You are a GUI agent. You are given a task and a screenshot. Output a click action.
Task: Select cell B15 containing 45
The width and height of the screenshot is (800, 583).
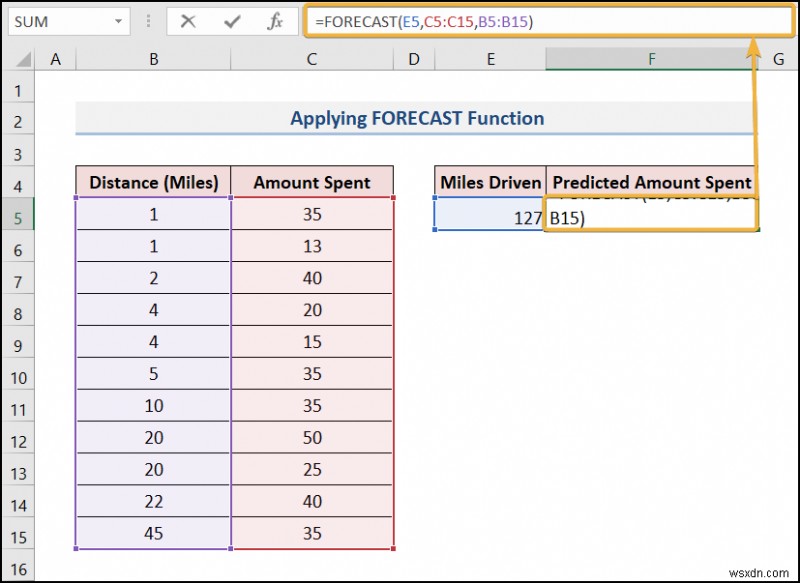click(x=152, y=534)
